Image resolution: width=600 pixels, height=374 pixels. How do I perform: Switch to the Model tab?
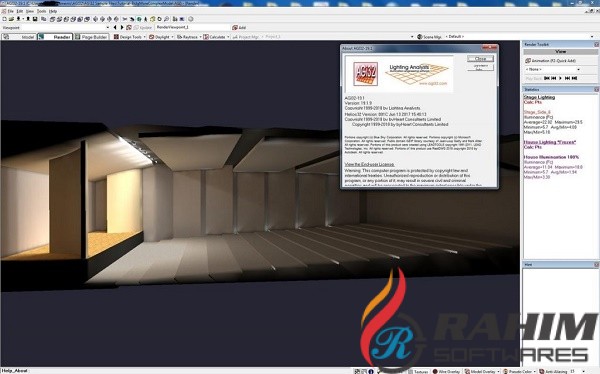[19, 37]
